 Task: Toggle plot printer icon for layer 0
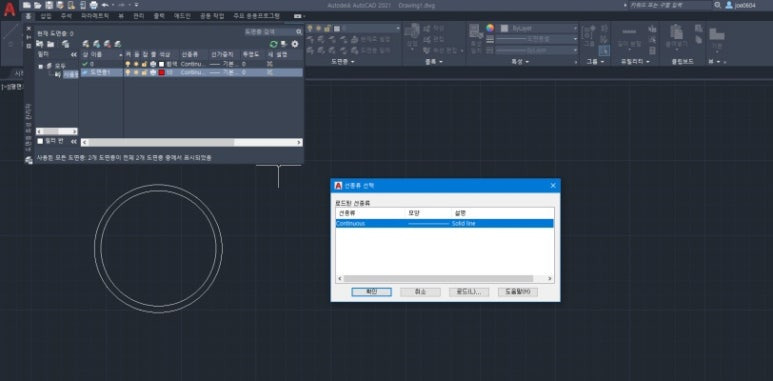pyautogui.click(x=153, y=64)
